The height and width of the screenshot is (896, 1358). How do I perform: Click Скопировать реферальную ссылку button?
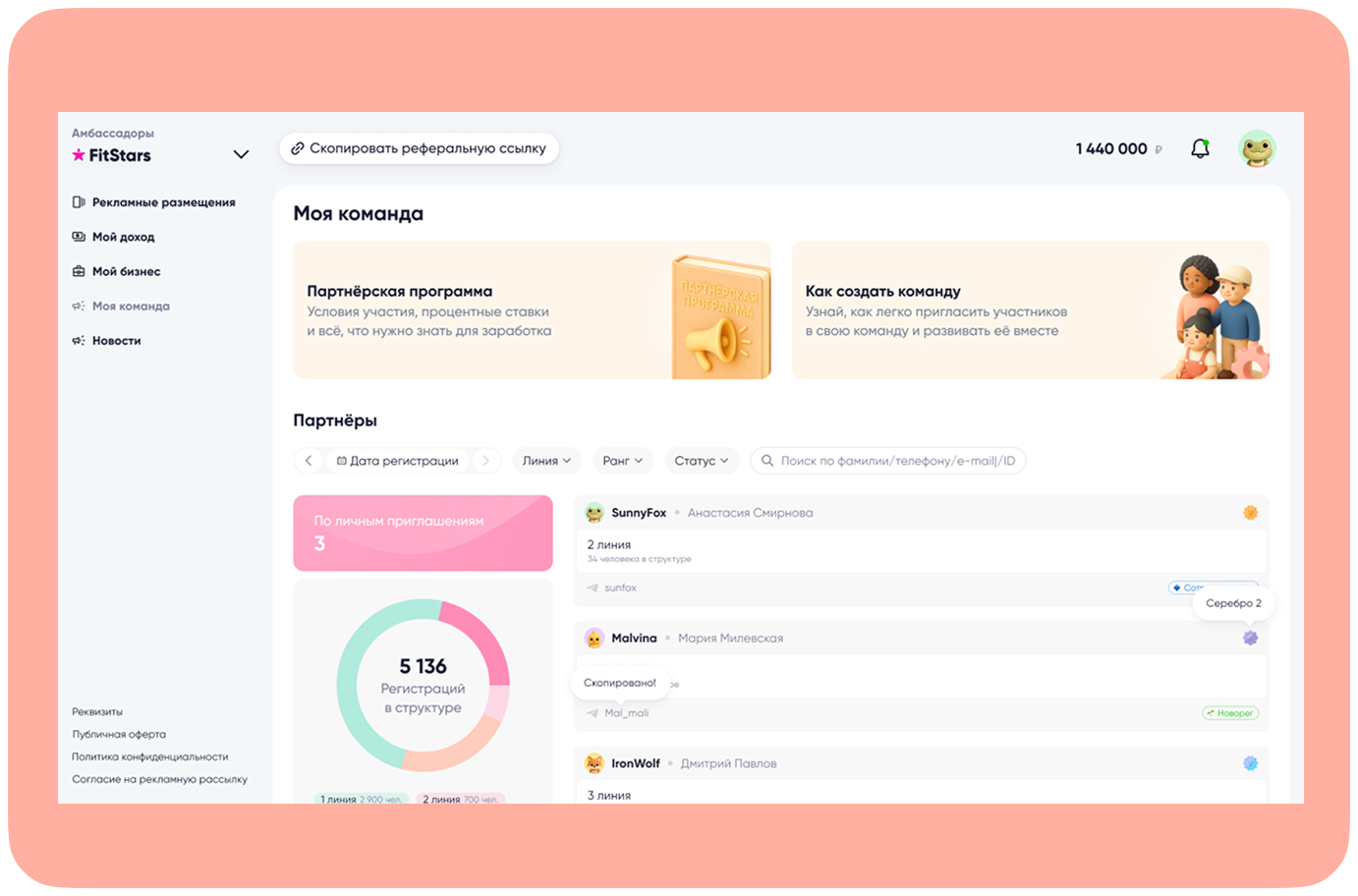point(419,148)
